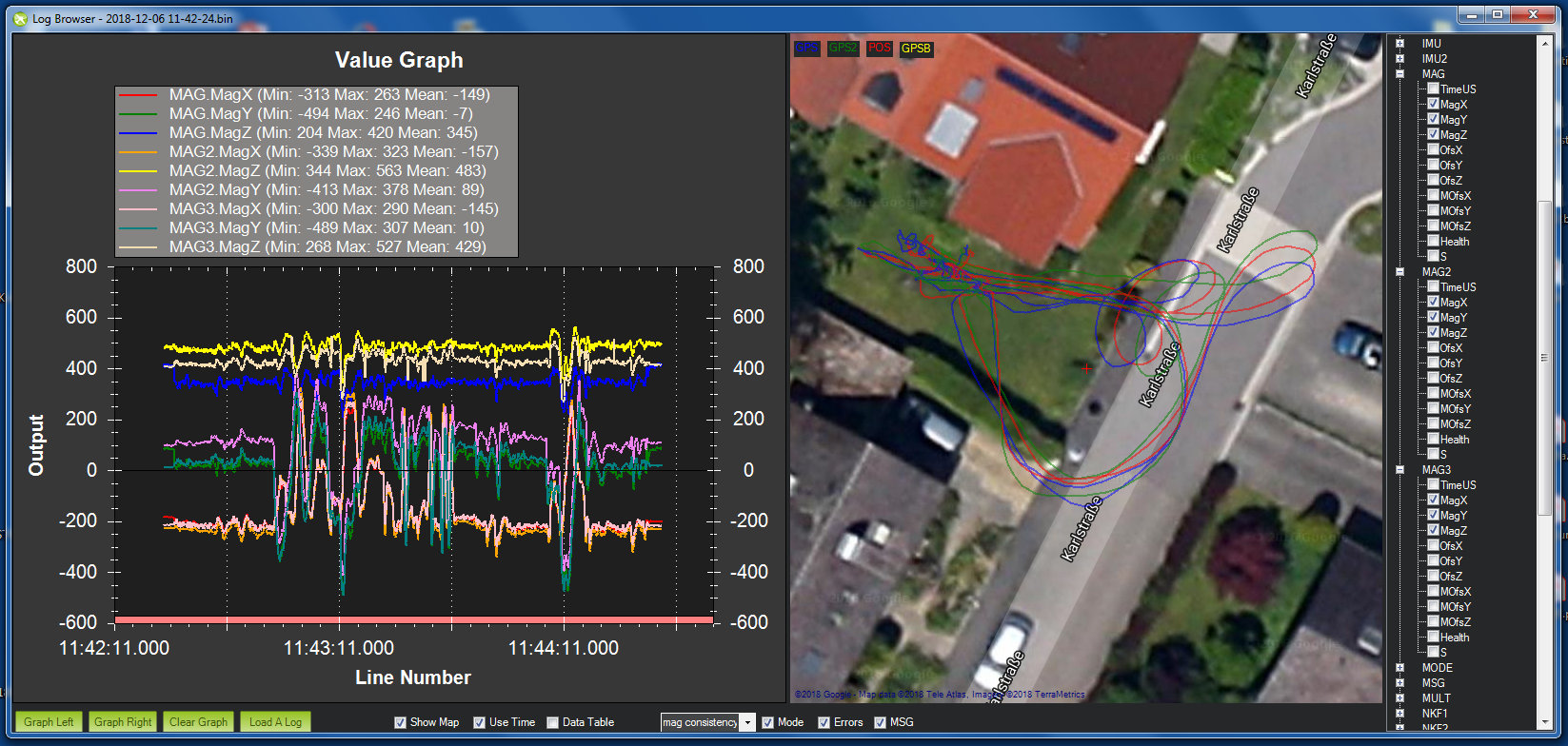Click the green GPS2 map legend label

(x=843, y=48)
